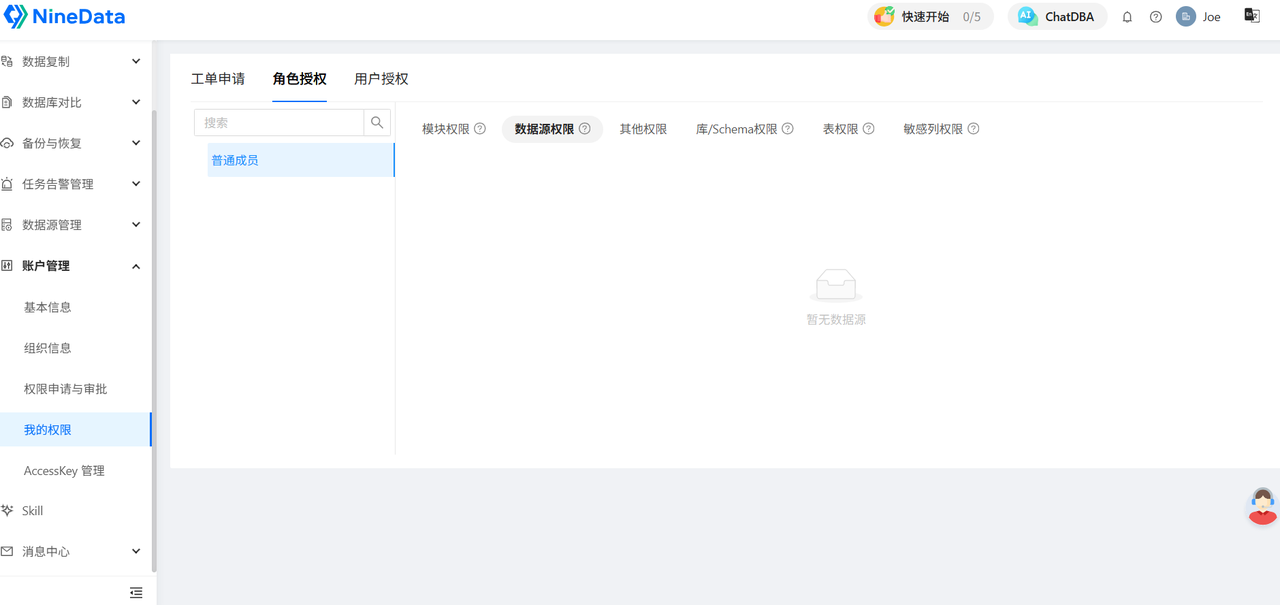Expand the 数据复制 menu
This screenshot has width=1280, height=605.
click(136, 61)
